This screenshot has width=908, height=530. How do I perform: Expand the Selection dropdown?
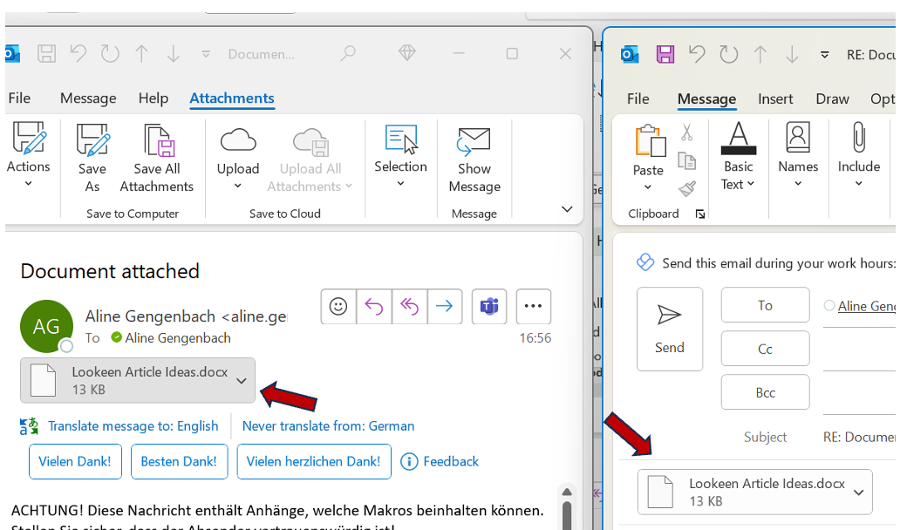tap(401, 184)
